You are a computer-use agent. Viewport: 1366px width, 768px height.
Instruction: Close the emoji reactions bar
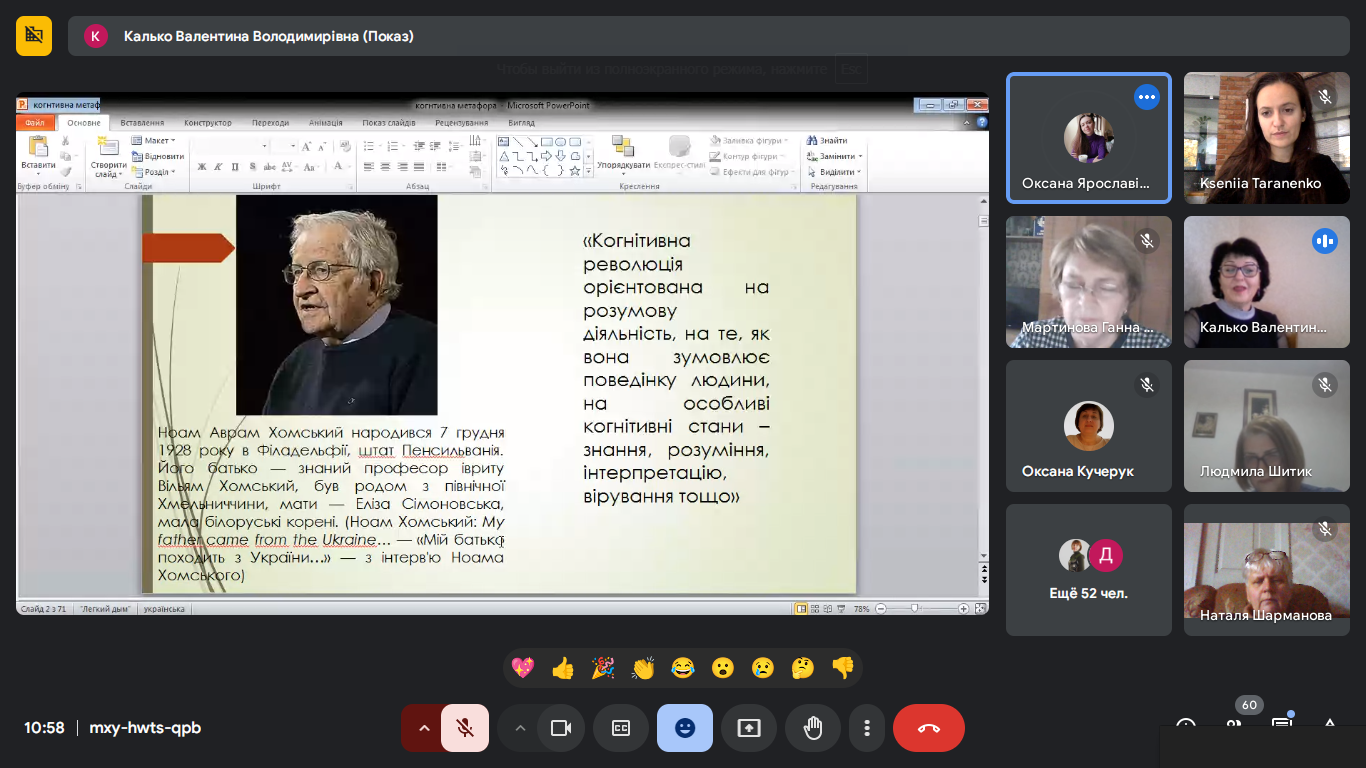(x=685, y=728)
